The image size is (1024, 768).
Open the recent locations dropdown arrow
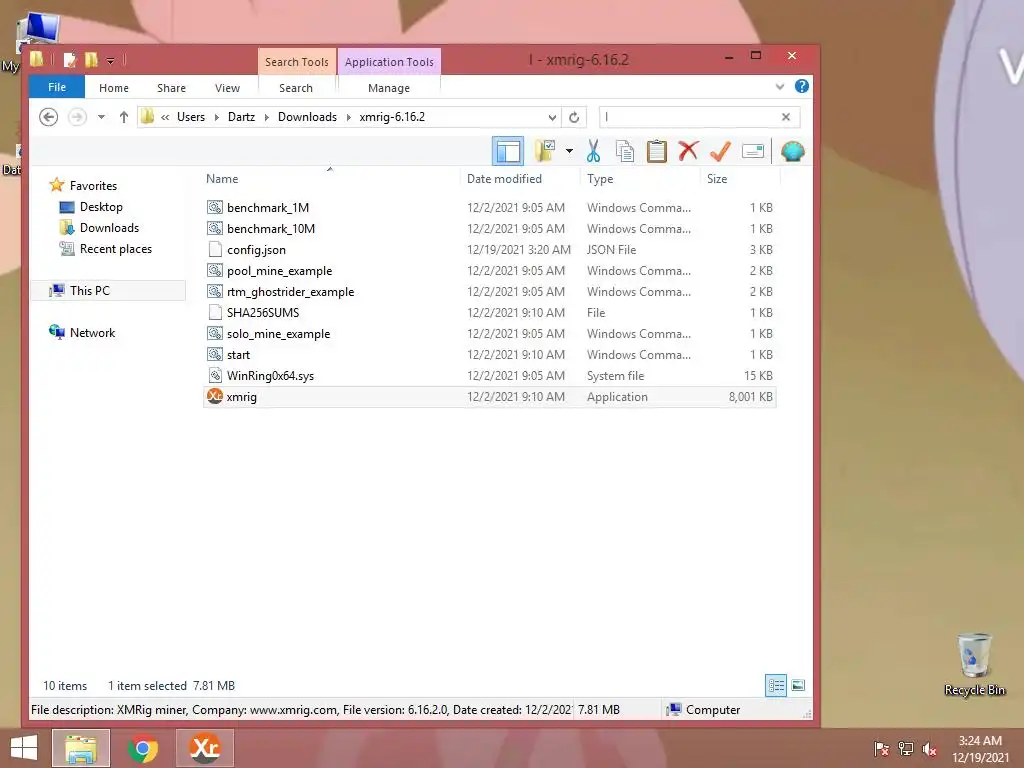coord(101,117)
